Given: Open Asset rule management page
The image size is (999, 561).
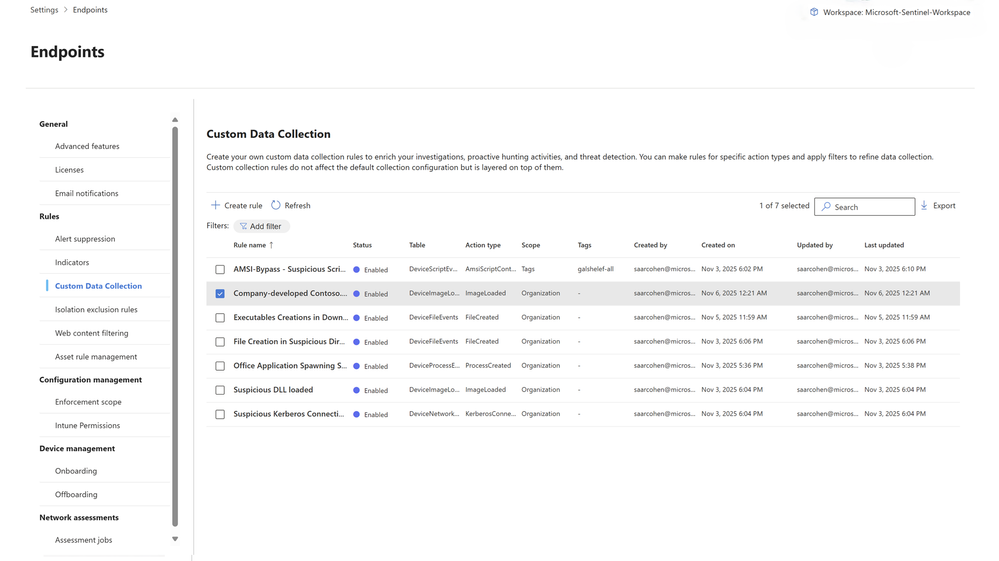Looking at the screenshot, I should [96, 357].
